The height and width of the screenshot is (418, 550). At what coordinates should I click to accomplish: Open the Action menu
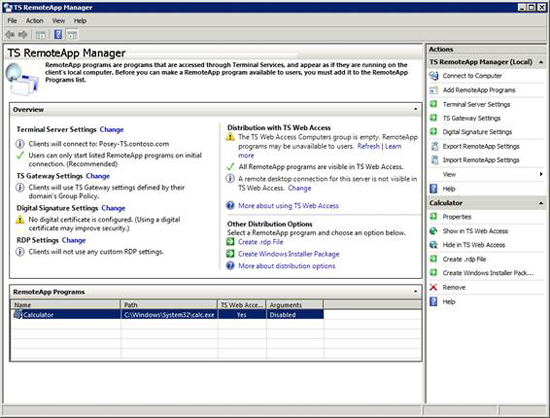(34, 21)
